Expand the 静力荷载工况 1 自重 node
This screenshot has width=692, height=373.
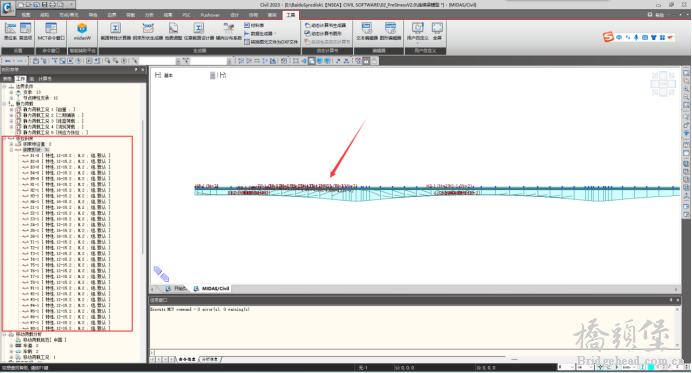click(x=11, y=109)
